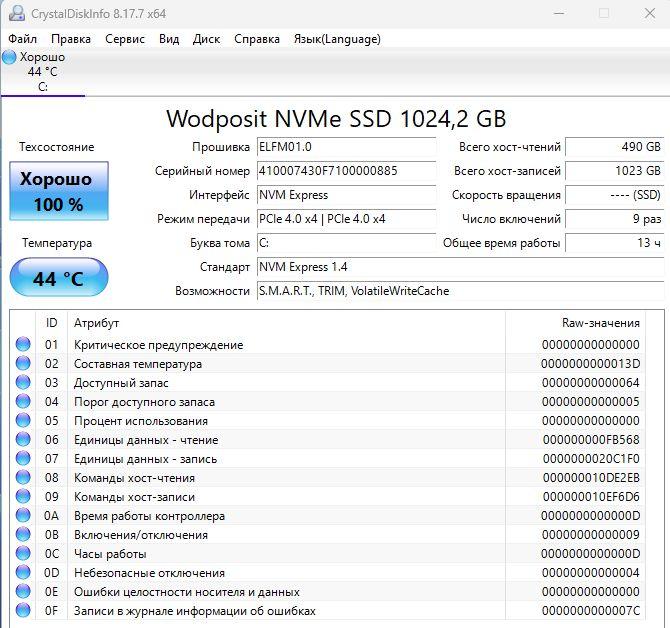The height and width of the screenshot is (628, 670).
Task: Select the C: drive tab at top
Action: [x=42, y=72]
